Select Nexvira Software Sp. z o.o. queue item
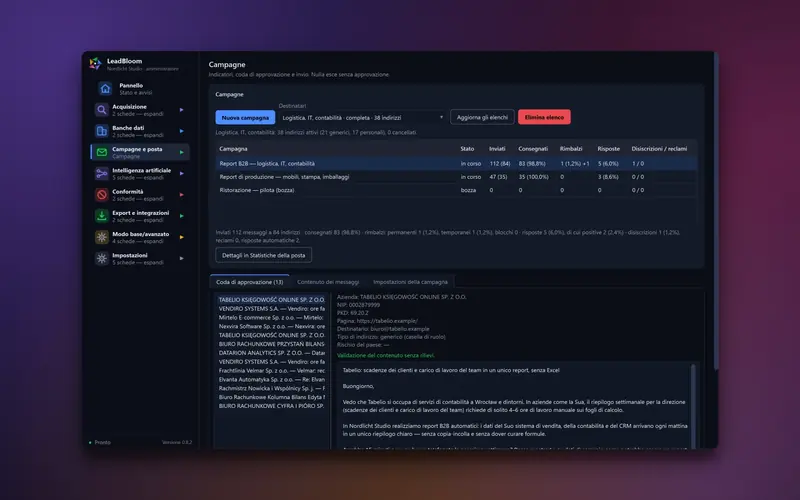The width and height of the screenshot is (800, 500). (x=271, y=327)
